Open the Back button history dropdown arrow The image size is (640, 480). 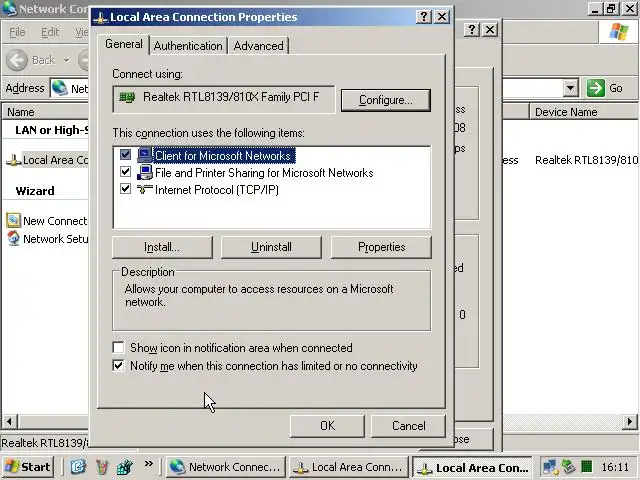(x=67, y=60)
